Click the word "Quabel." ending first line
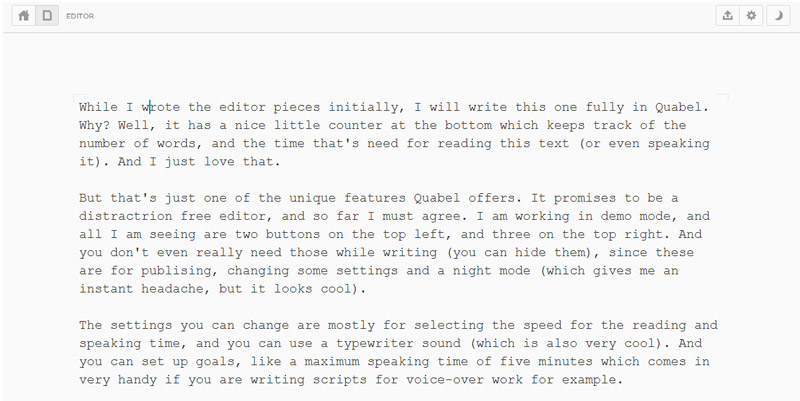Image resolution: width=800 pixels, height=401 pixels. 681,106
